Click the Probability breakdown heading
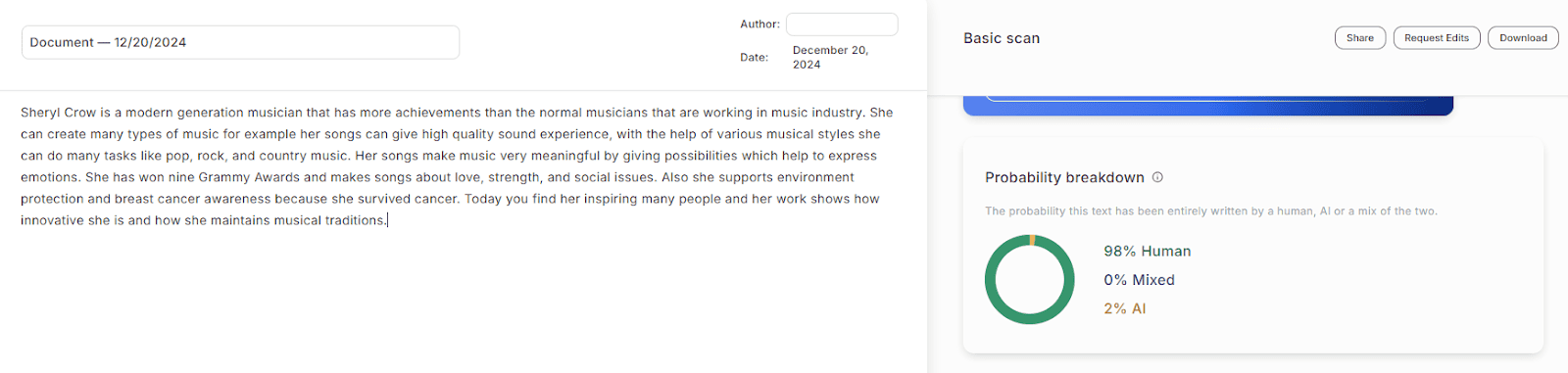Viewport: 1568px width, 373px height. pyautogui.click(x=1064, y=177)
